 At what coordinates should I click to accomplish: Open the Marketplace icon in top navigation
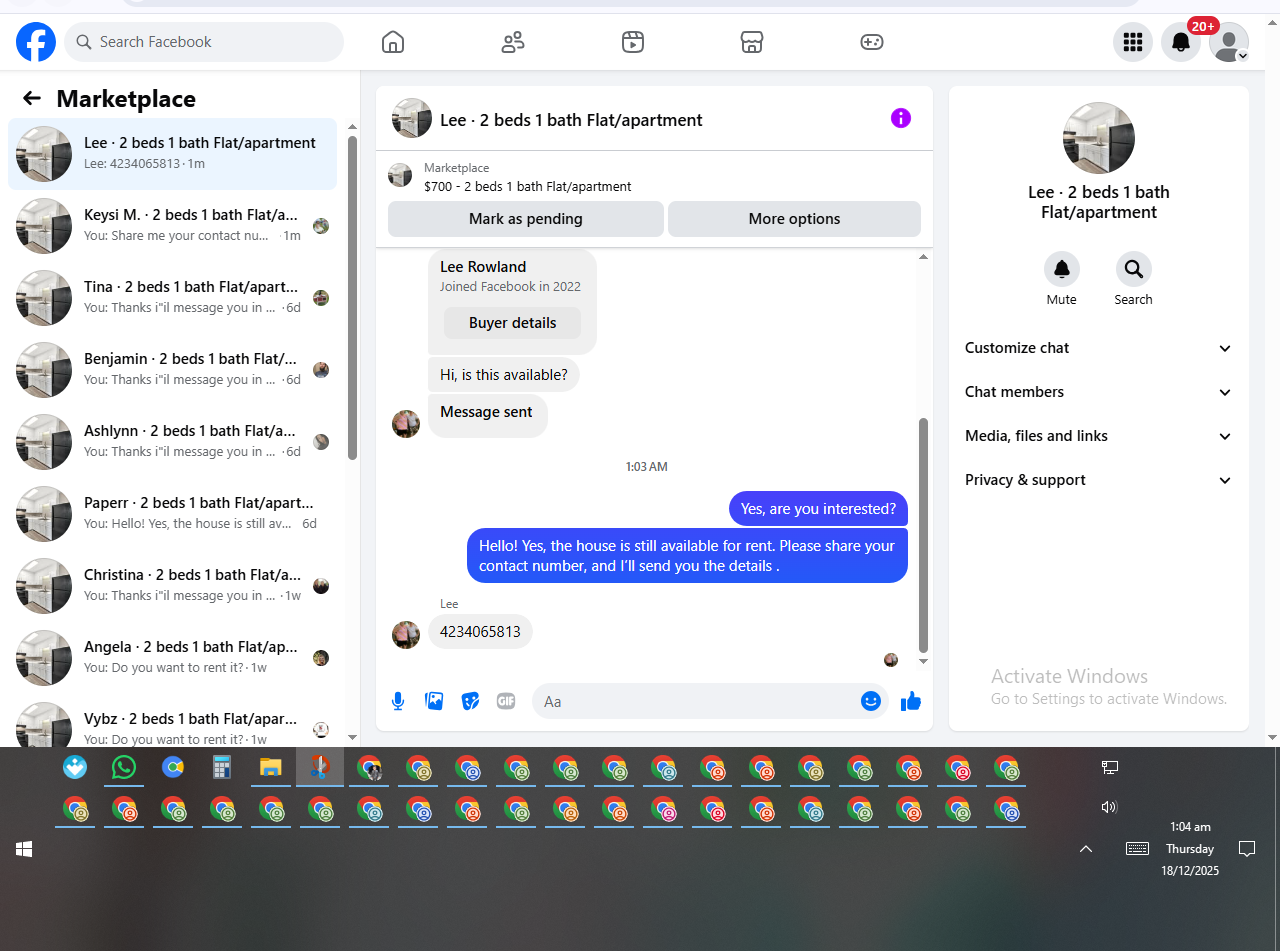coord(752,42)
